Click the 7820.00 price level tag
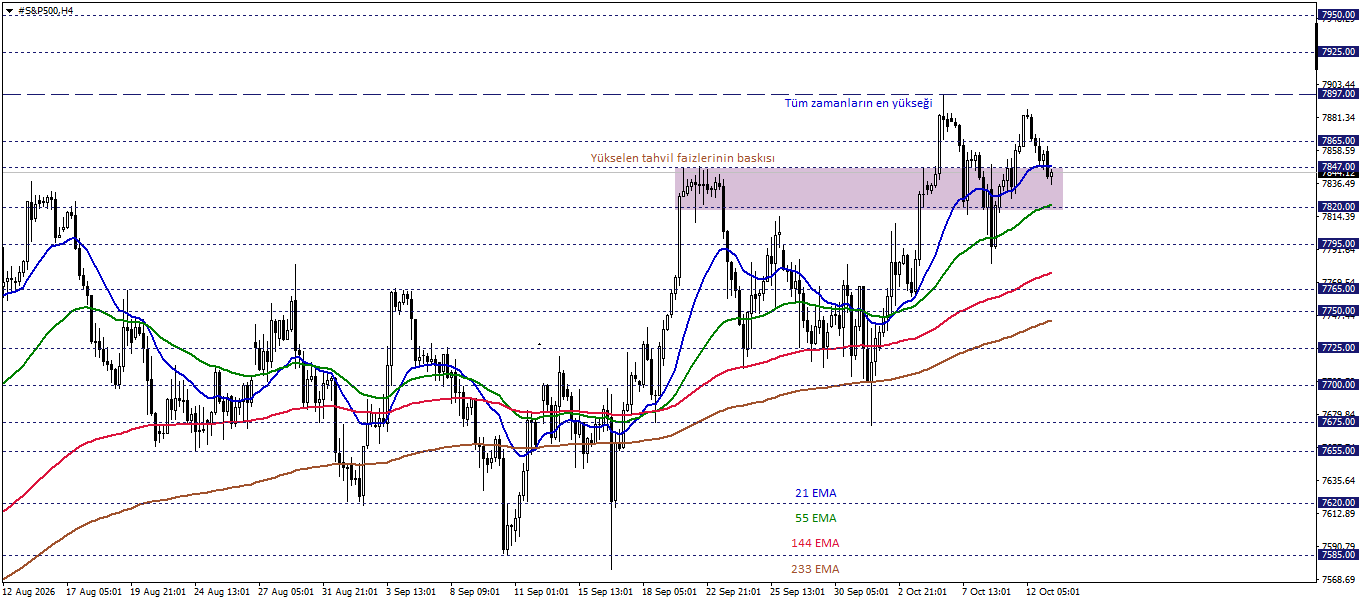Viewport: 1362px width, 603px height. pos(1337,207)
